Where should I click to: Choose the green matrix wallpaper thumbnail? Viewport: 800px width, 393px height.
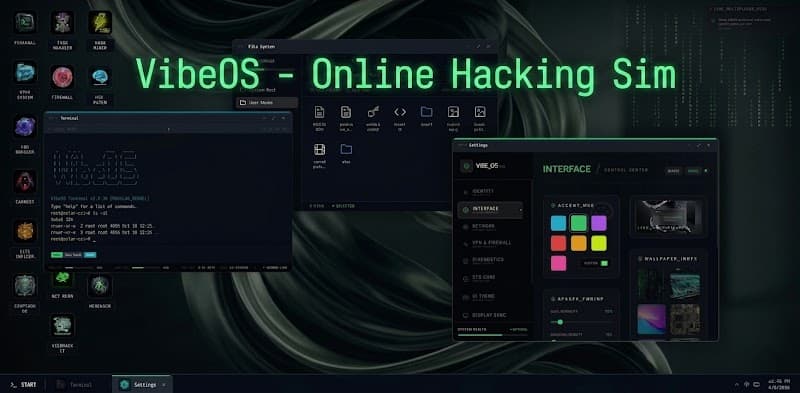tap(651, 285)
